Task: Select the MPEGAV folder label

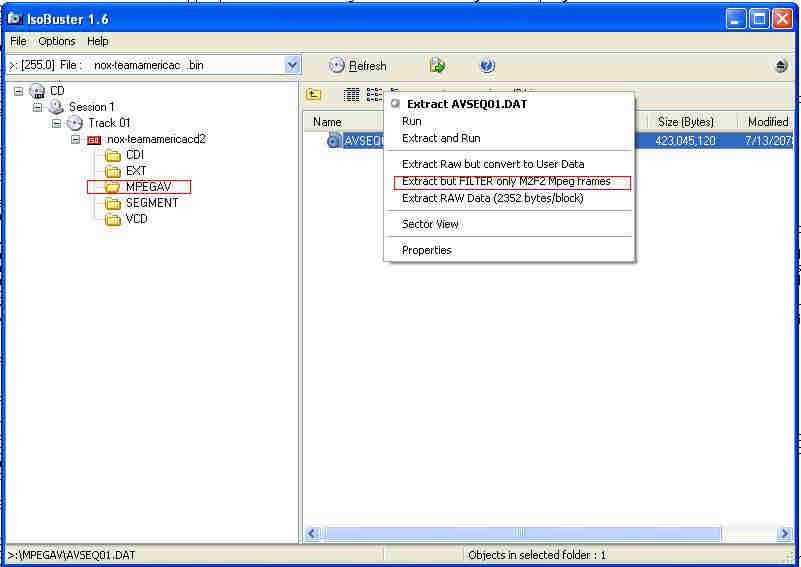Action: pyautogui.click(x=149, y=187)
